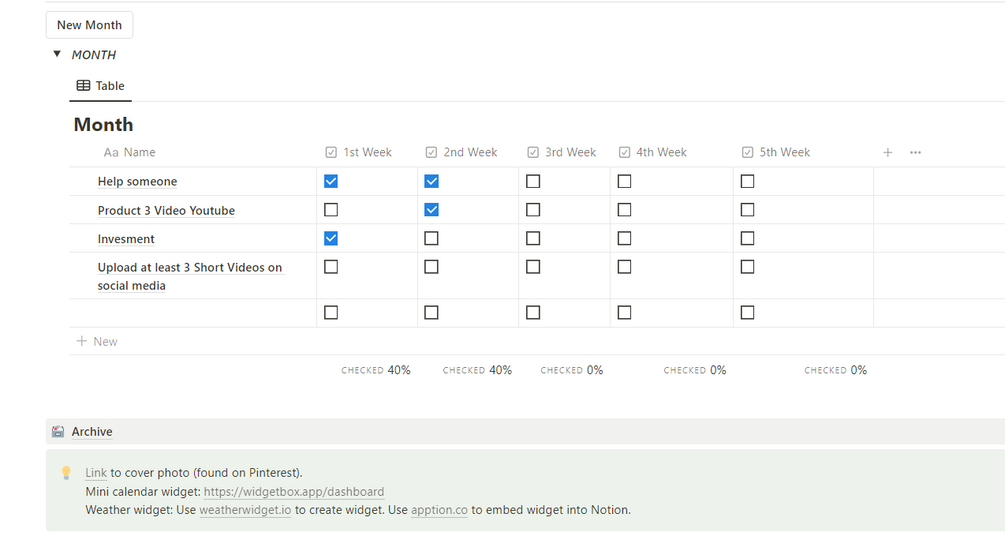Open the widgetbox.app dashboard link
The image size is (1005, 551).
point(294,492)
